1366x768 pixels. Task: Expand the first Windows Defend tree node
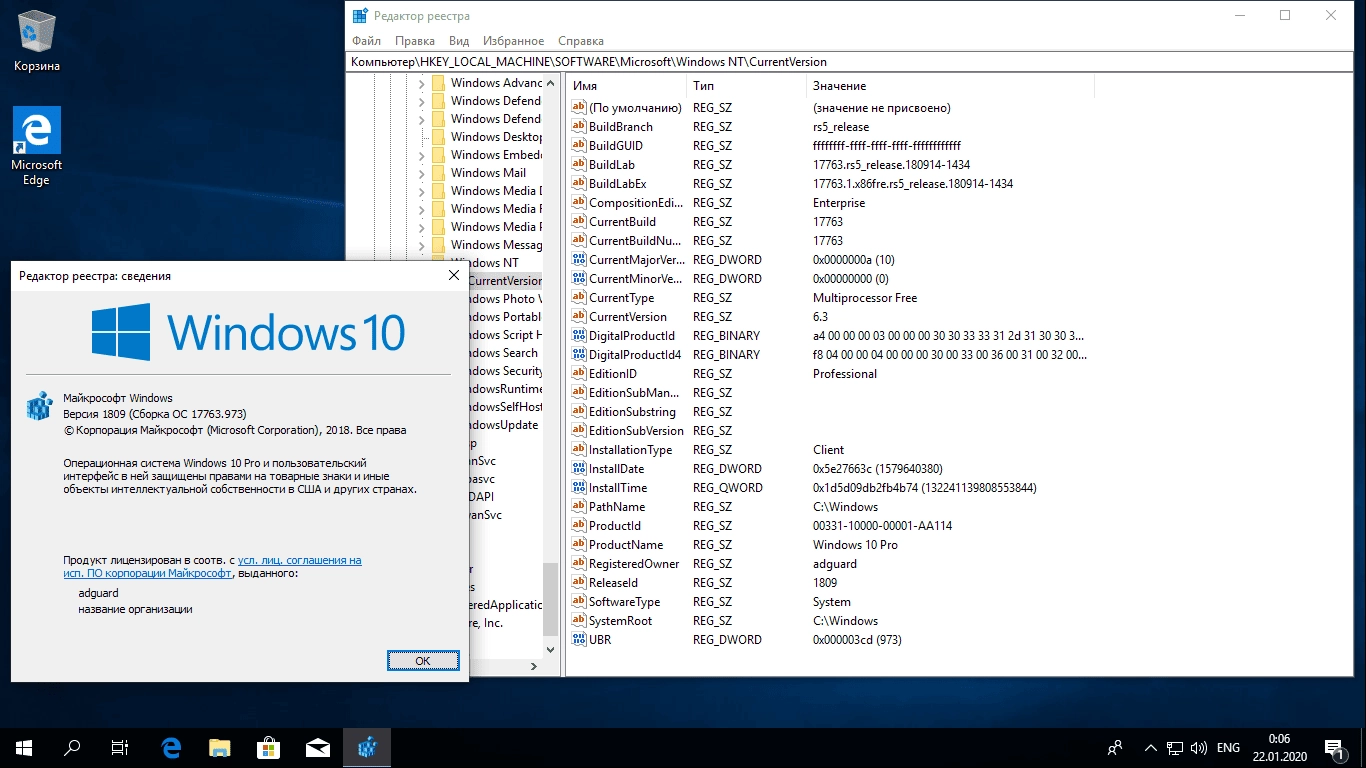click(x=421, y=102)
